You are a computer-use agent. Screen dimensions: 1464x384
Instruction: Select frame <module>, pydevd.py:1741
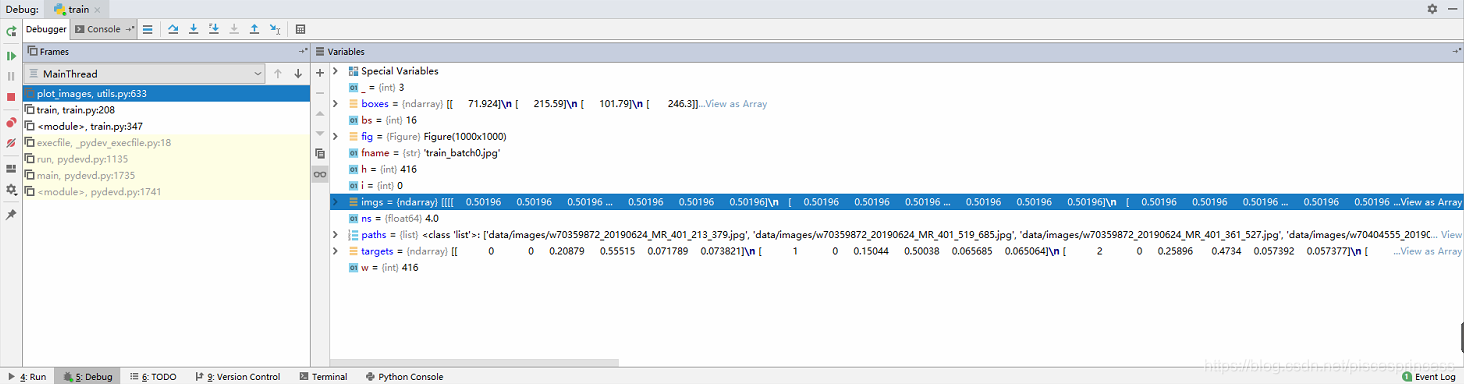click(x=166, y=191)
